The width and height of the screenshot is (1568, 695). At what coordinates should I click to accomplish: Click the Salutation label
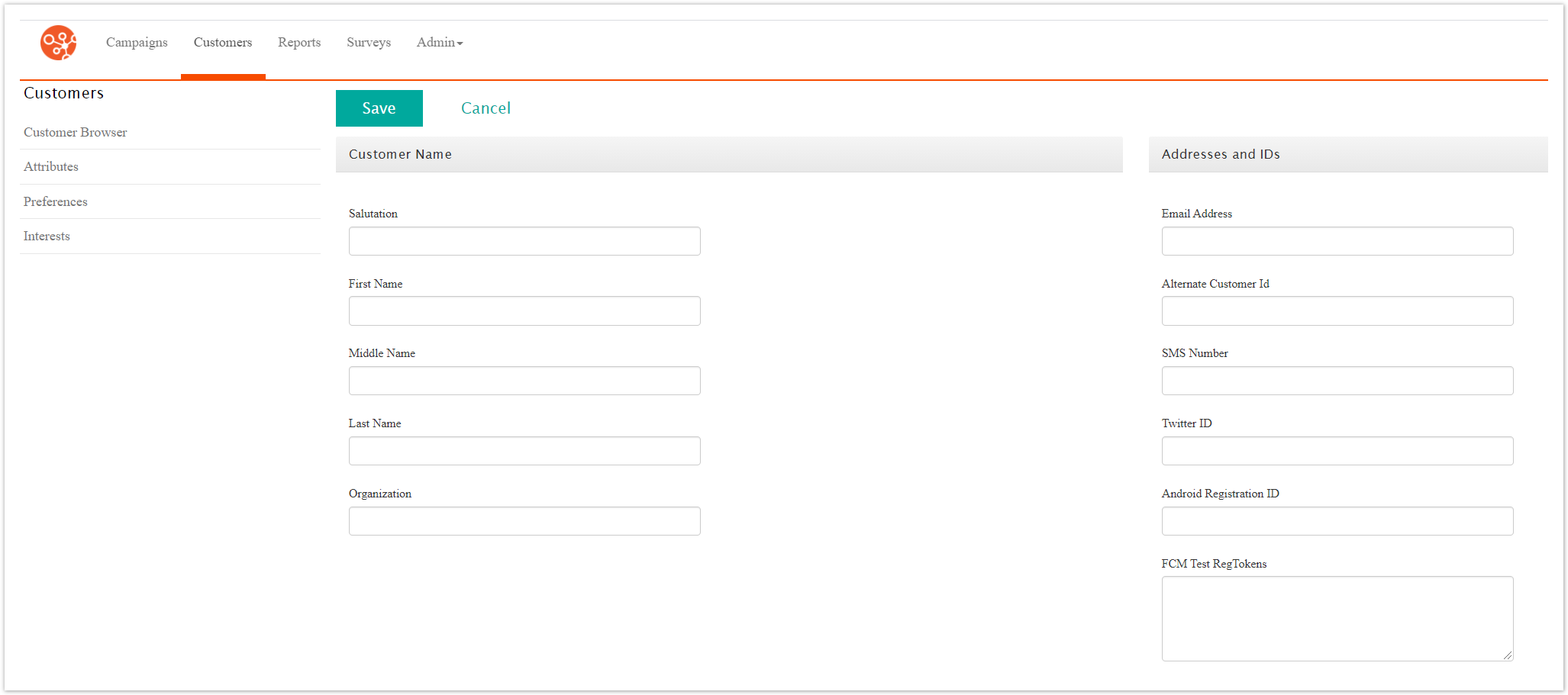point(373,214)
